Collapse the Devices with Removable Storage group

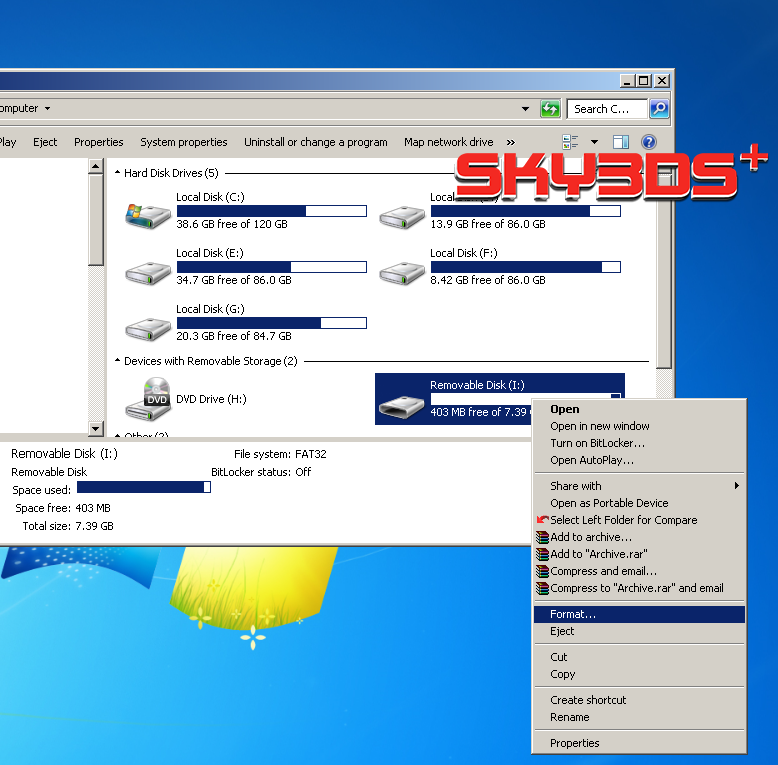click(117, 361)
